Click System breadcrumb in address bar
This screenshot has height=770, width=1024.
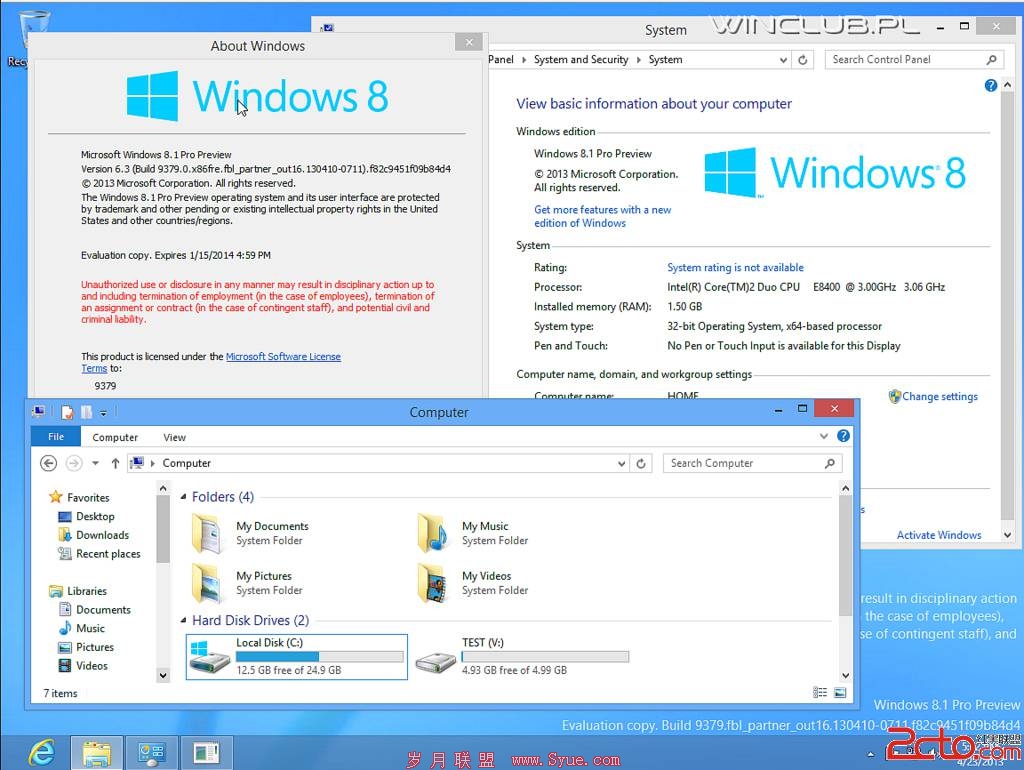coord(665,59)
